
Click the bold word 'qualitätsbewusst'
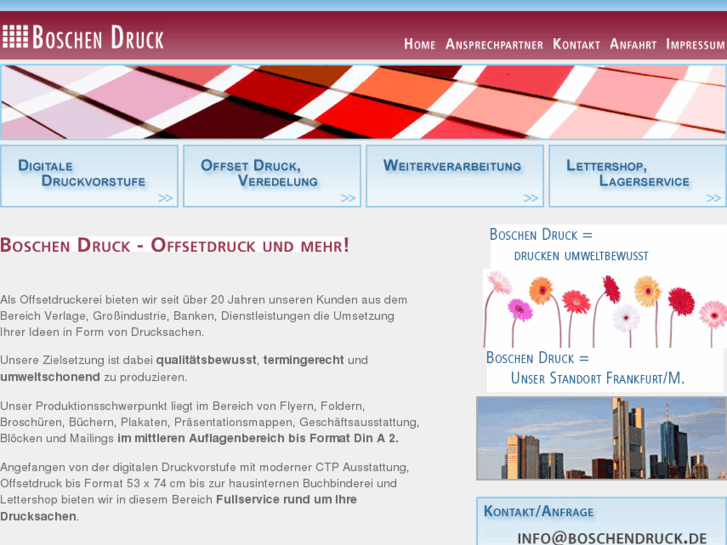[x=206, y=360]
